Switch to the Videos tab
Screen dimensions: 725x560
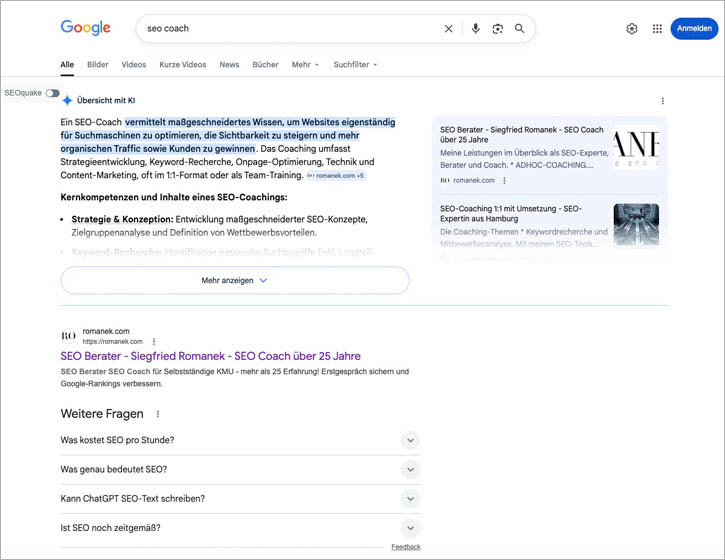pyautogui.click(x=134, y=65)
